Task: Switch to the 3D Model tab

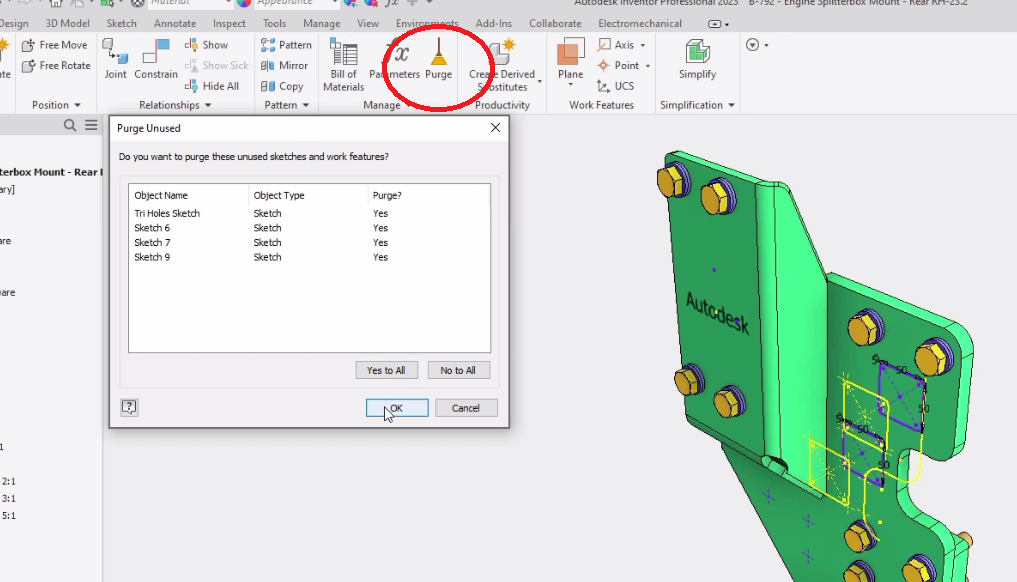Action: pyautogui.click(x=67, y=23)
